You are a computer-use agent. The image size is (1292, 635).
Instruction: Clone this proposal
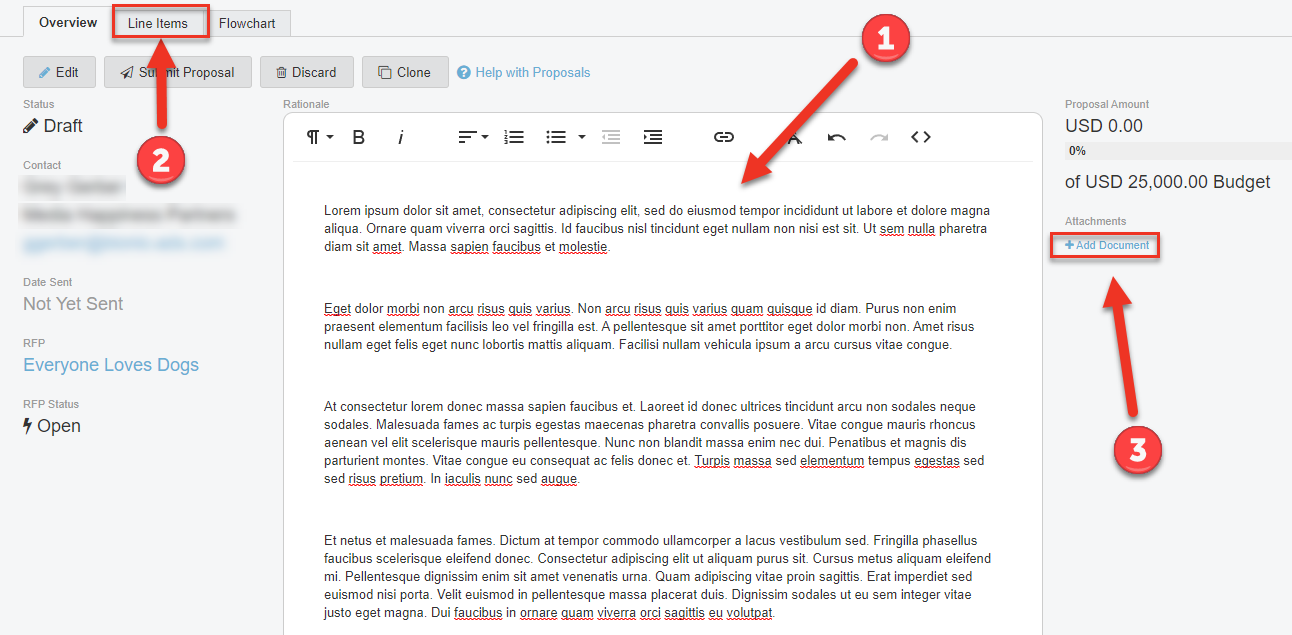[x=404, y=72]
